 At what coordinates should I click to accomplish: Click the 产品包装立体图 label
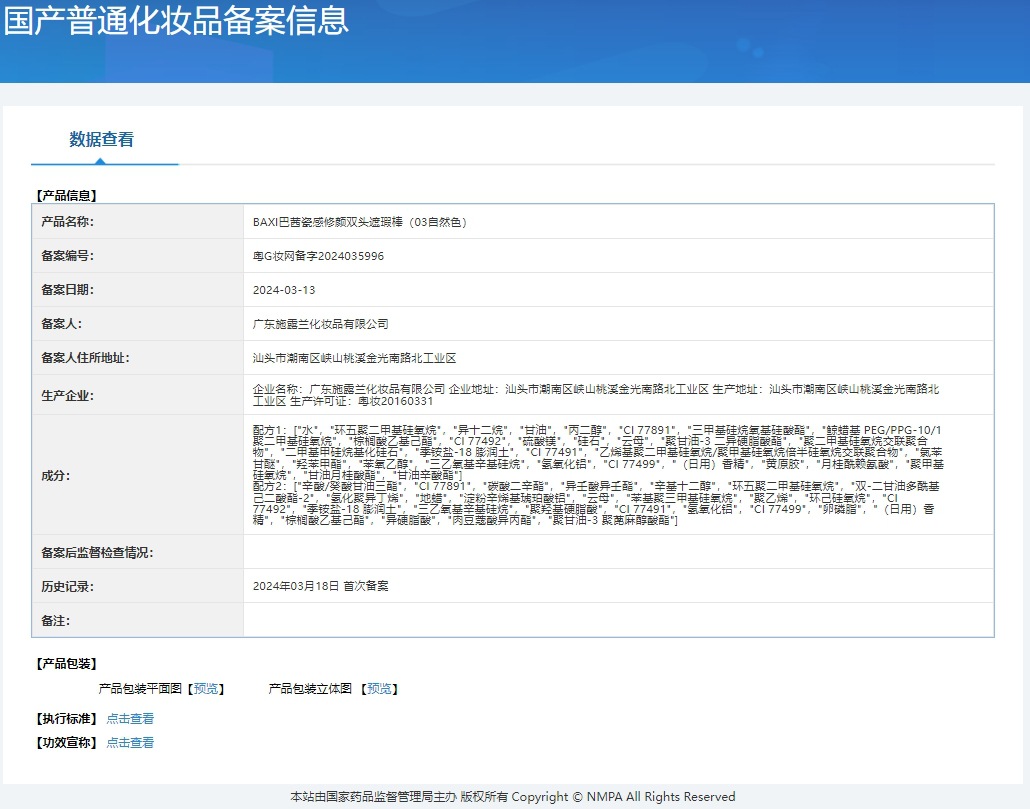coord(310,688)
